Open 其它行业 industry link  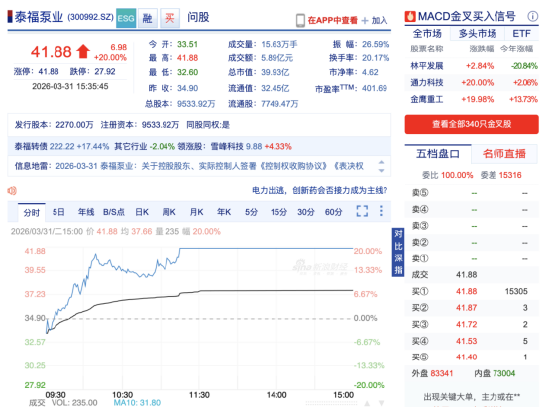coord(130,146)
